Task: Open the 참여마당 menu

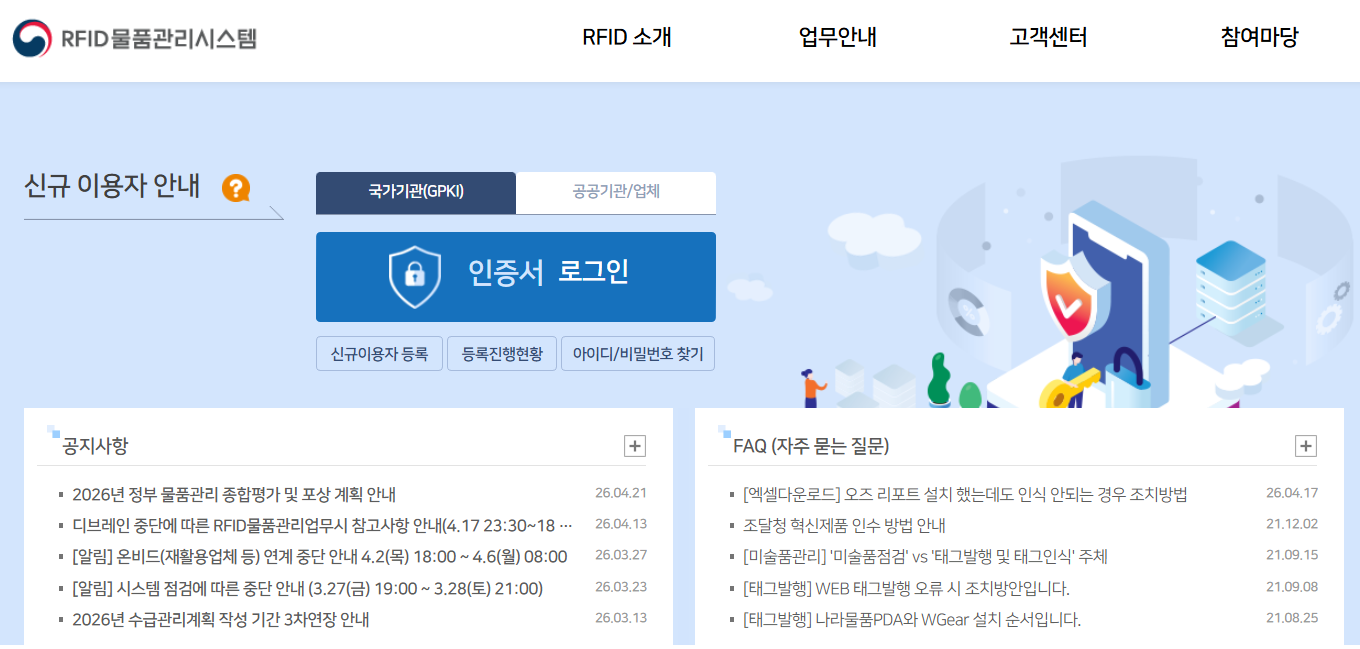Action: click(x=1259, y=38)
